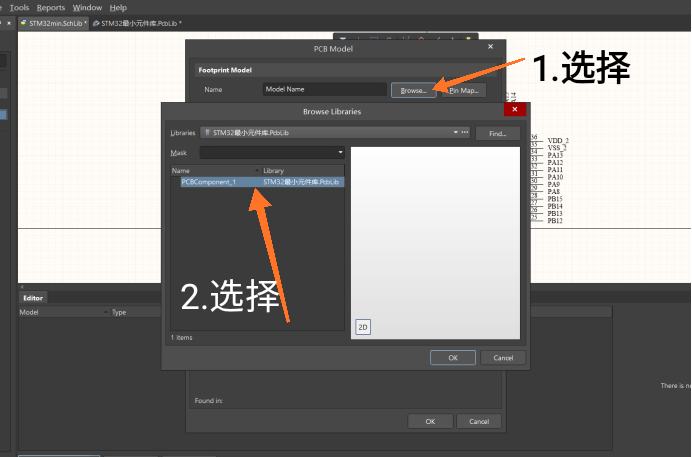Click PB12 pin label in schematic

(x=555, y=221)
